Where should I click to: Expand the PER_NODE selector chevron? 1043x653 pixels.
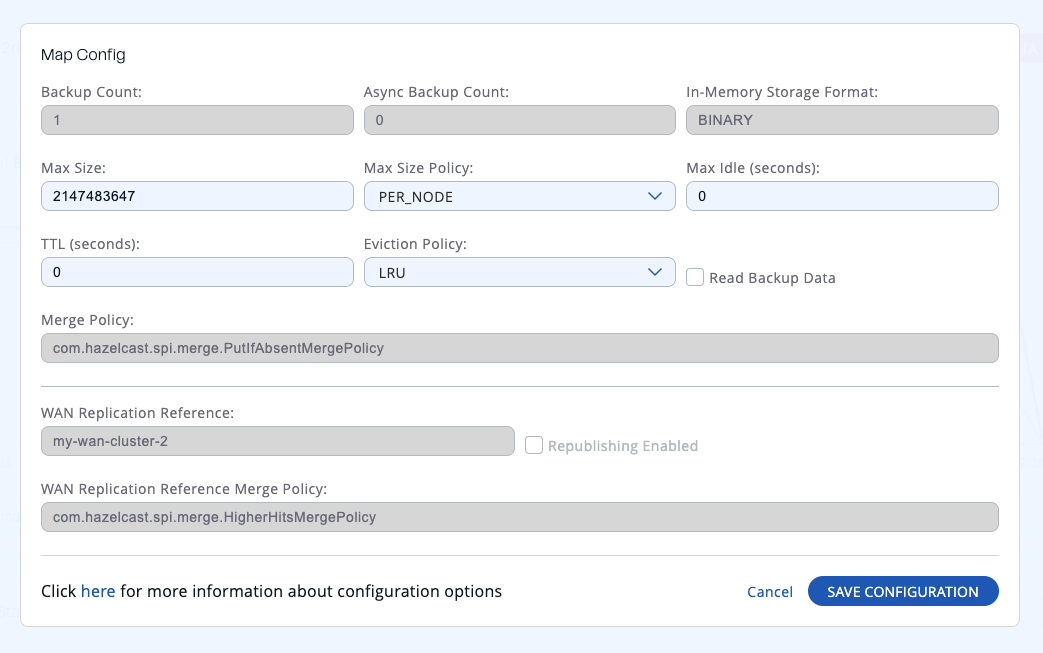coord(656,196)
